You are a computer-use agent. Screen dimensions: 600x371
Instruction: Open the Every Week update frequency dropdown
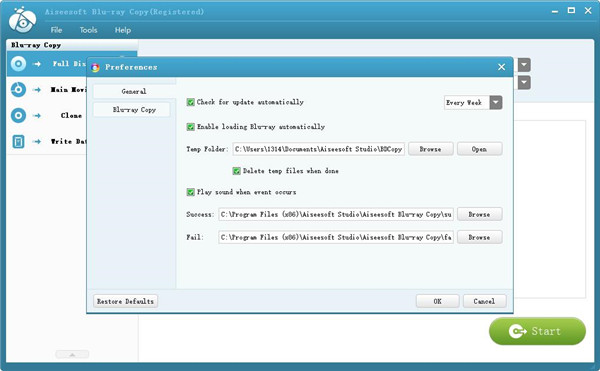tap(496, 103)
